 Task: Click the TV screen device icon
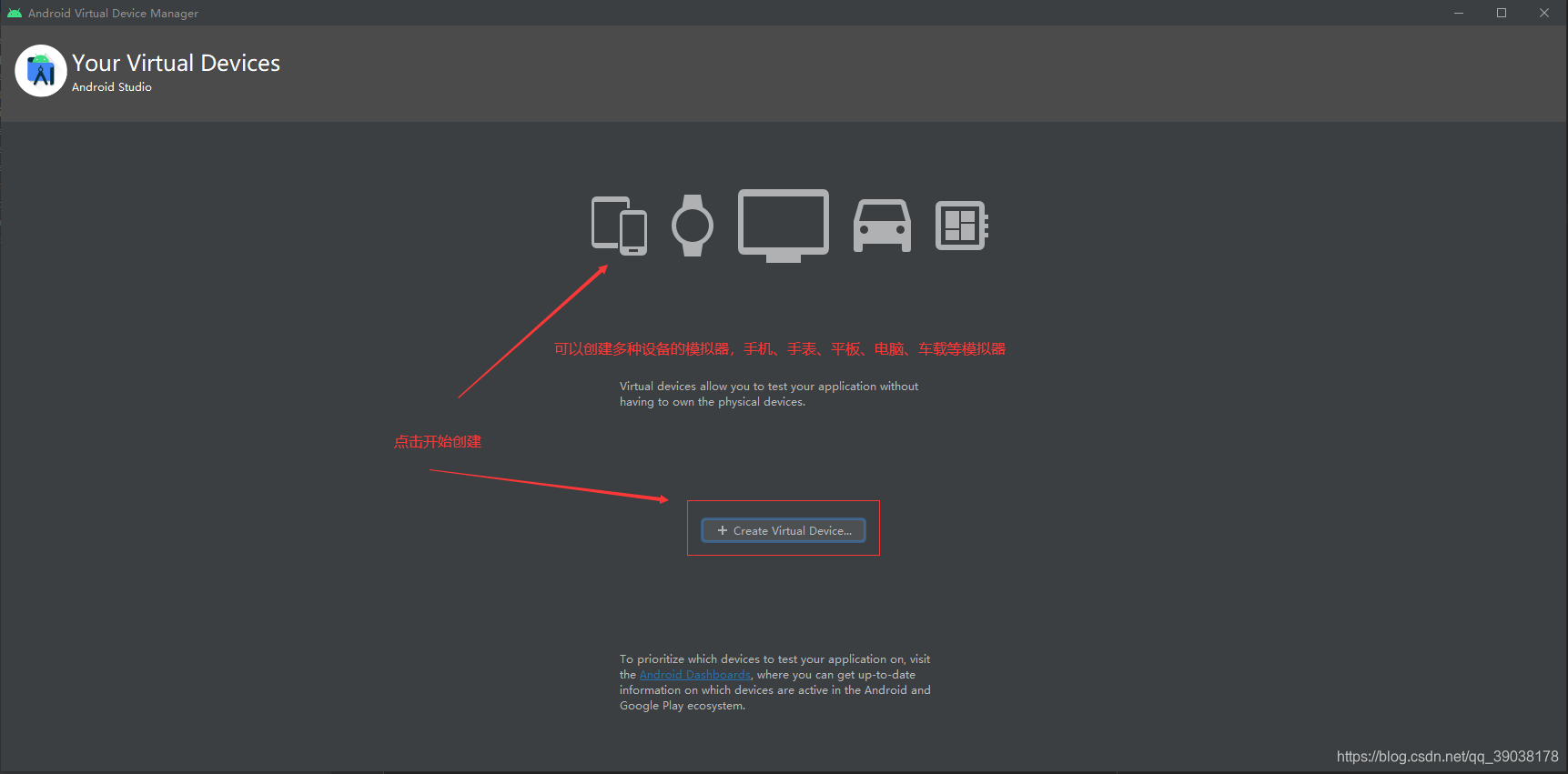point(784,226)
